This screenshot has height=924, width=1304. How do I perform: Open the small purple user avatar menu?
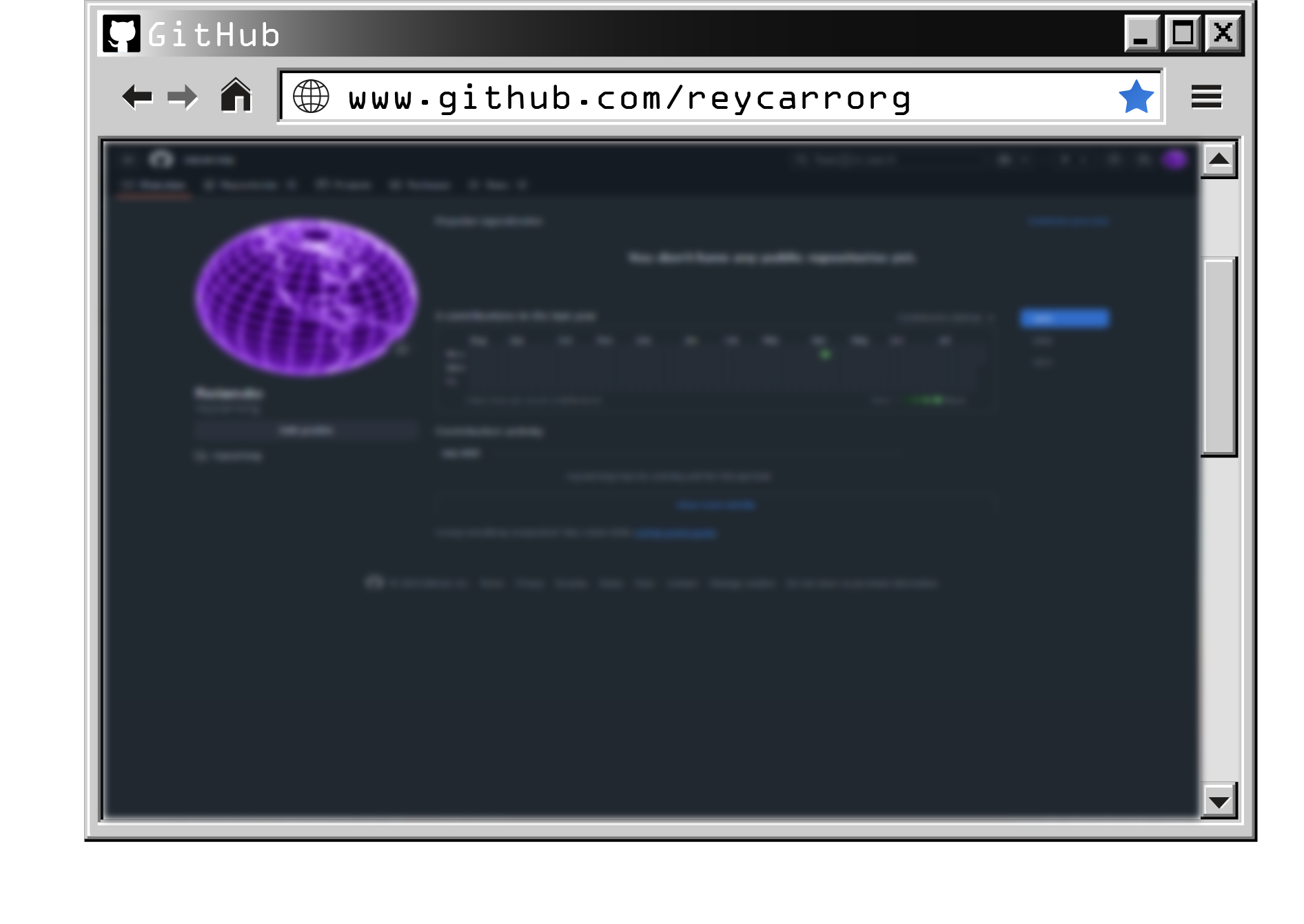1175,160
